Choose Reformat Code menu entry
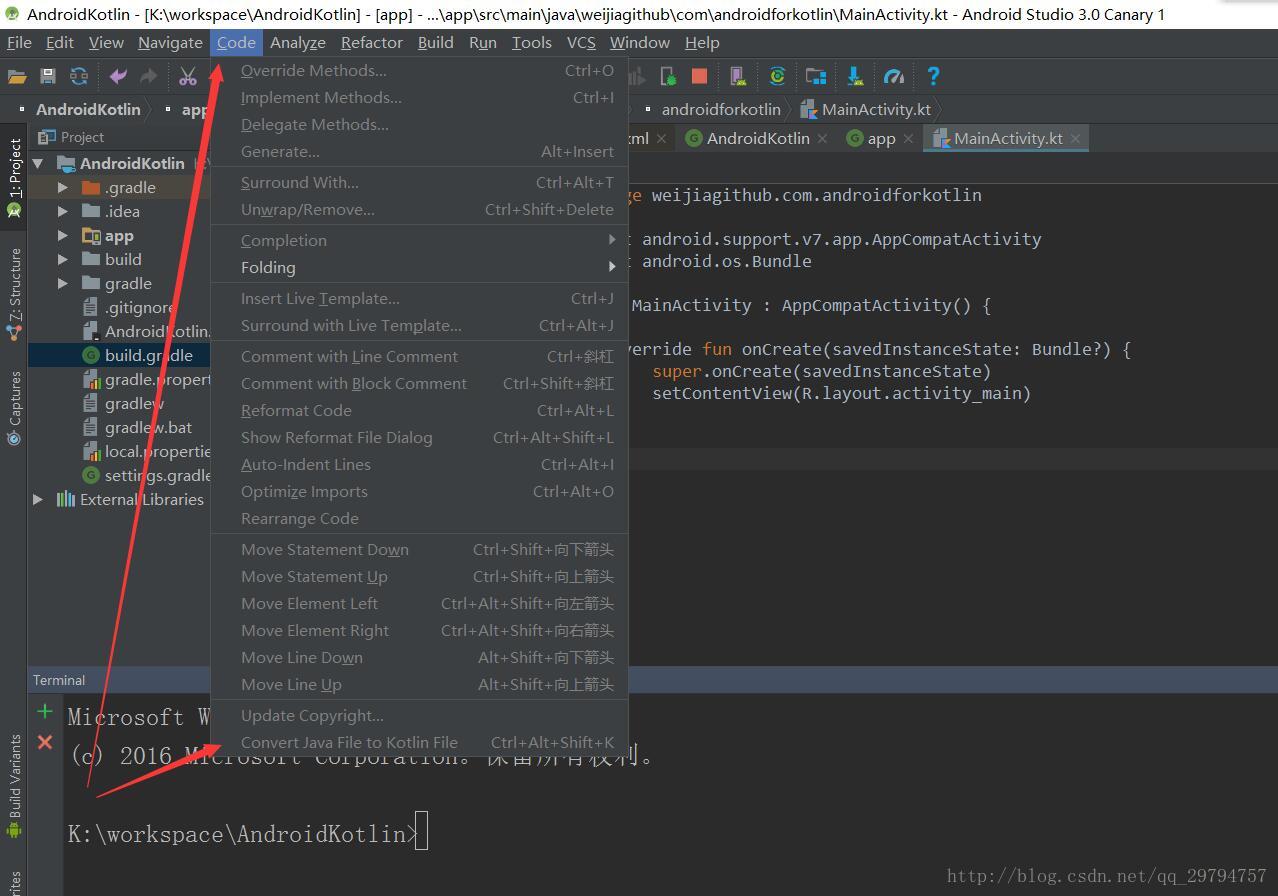The image size is (1278, 896). click(x=419, y=410)
